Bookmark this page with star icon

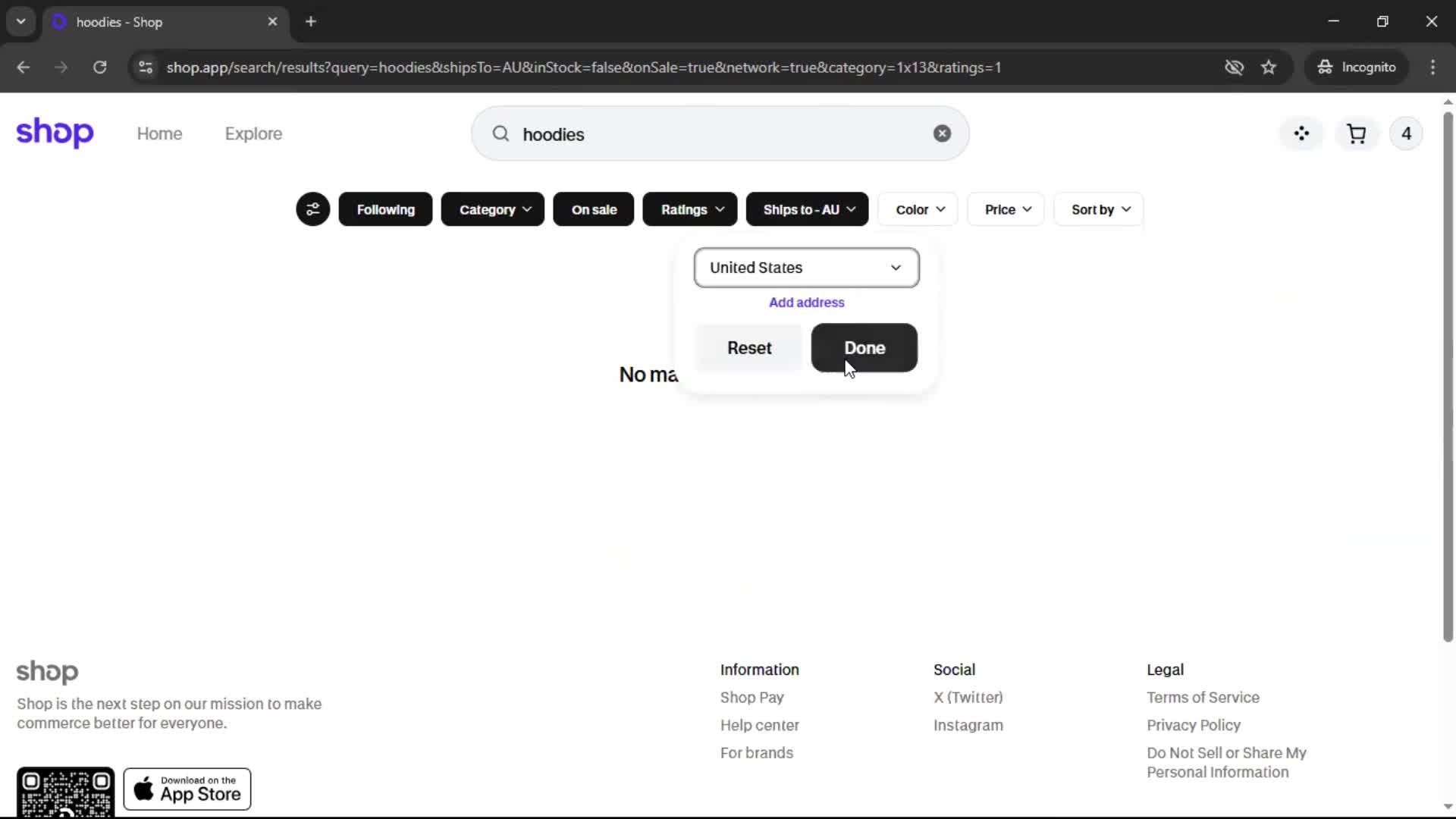tap(1269, 67)
